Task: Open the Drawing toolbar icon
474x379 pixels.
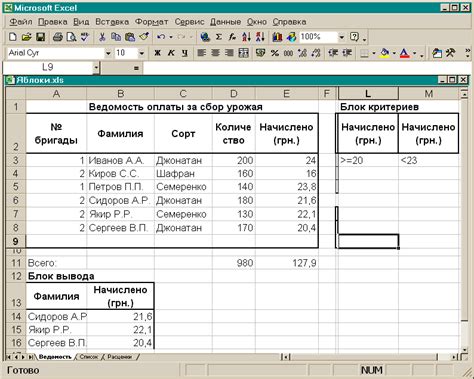Action: point(291,37)
